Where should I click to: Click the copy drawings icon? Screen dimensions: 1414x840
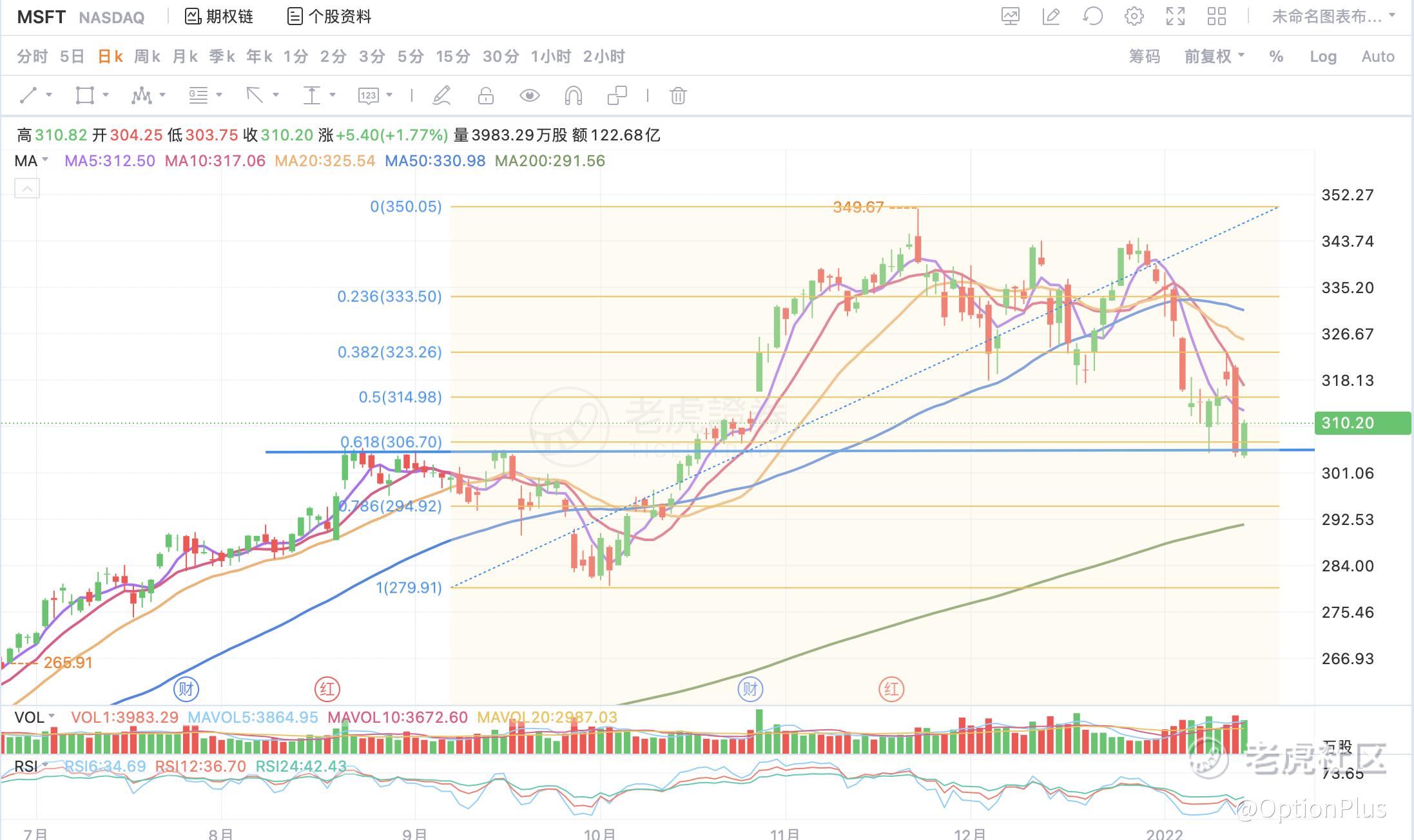[617, 96]
